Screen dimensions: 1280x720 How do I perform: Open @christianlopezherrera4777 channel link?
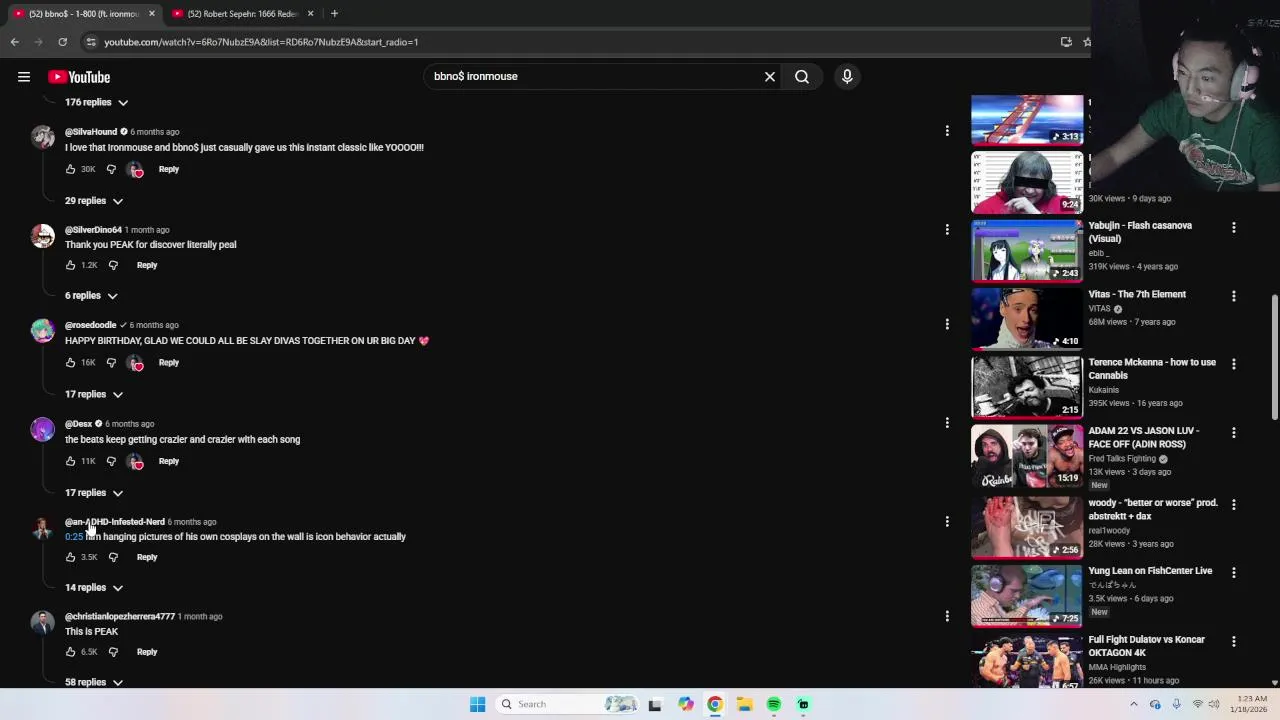(x=120, y=617)
